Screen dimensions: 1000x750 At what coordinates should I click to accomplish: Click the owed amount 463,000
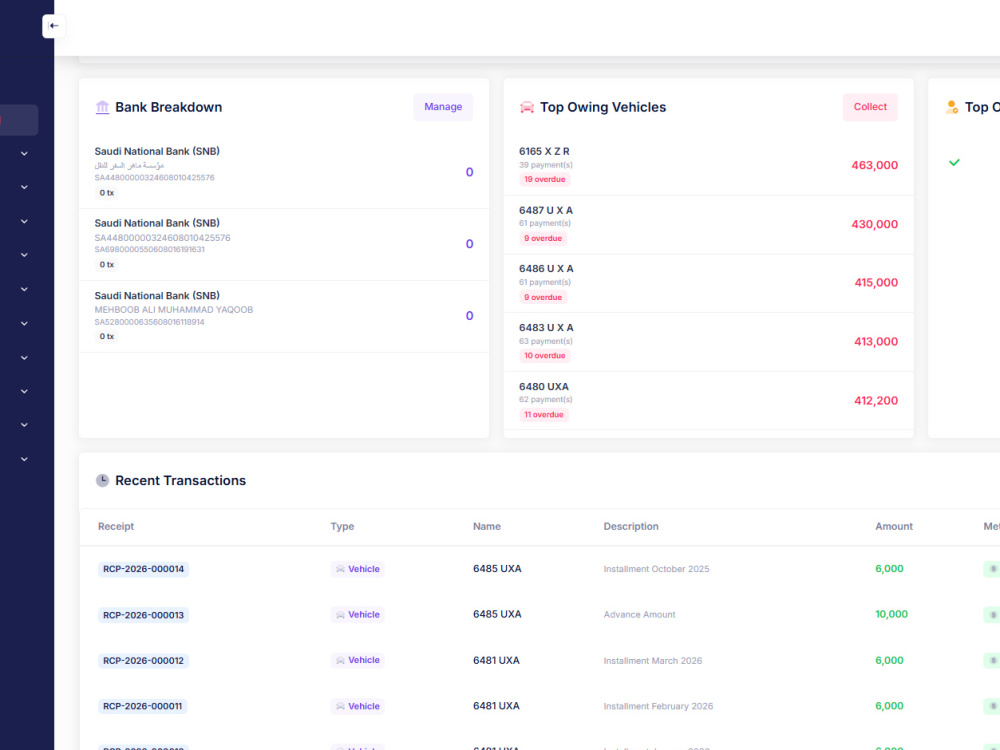click(874, 165)
